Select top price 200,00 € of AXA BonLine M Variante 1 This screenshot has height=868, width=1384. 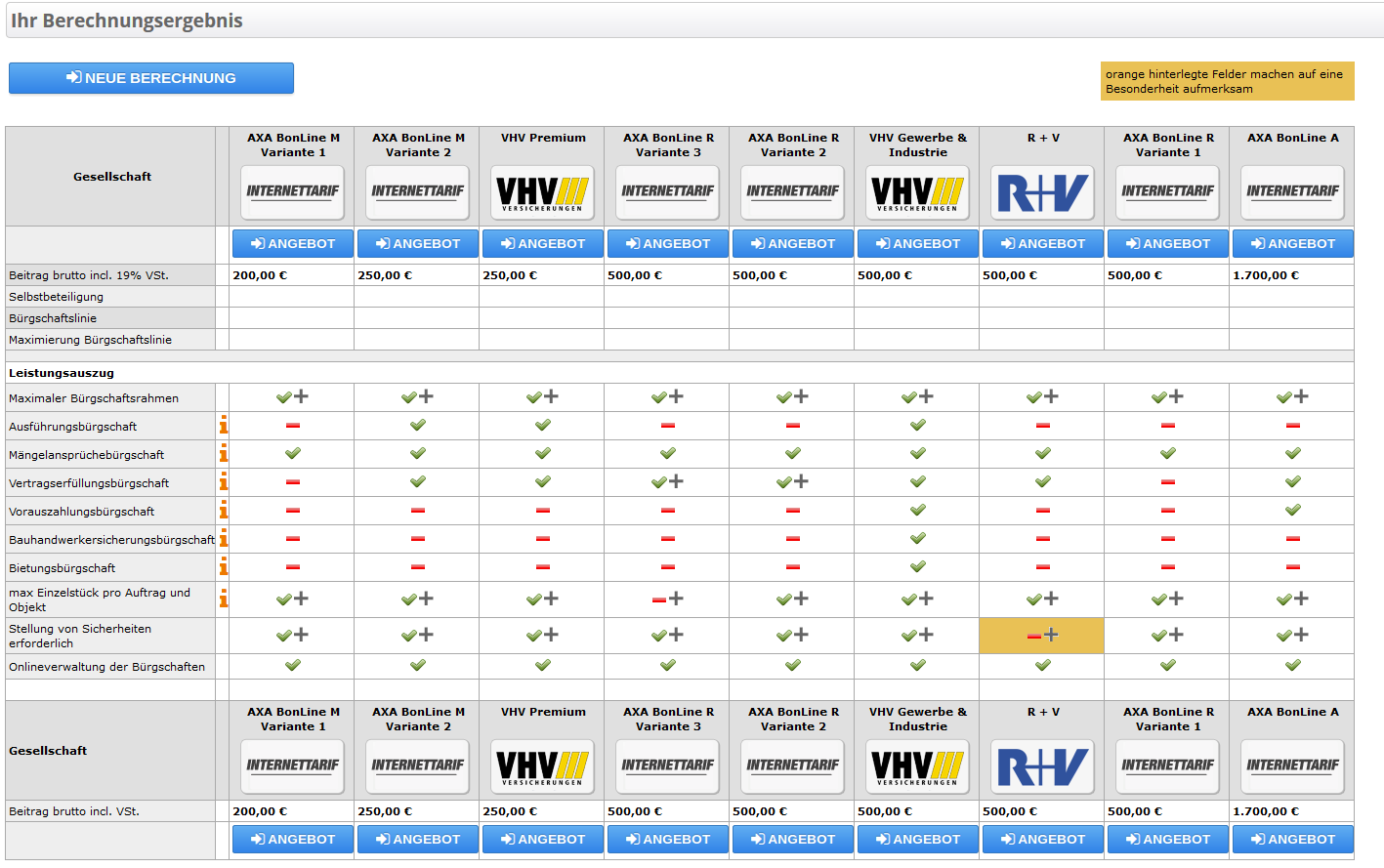pos(260,275)
